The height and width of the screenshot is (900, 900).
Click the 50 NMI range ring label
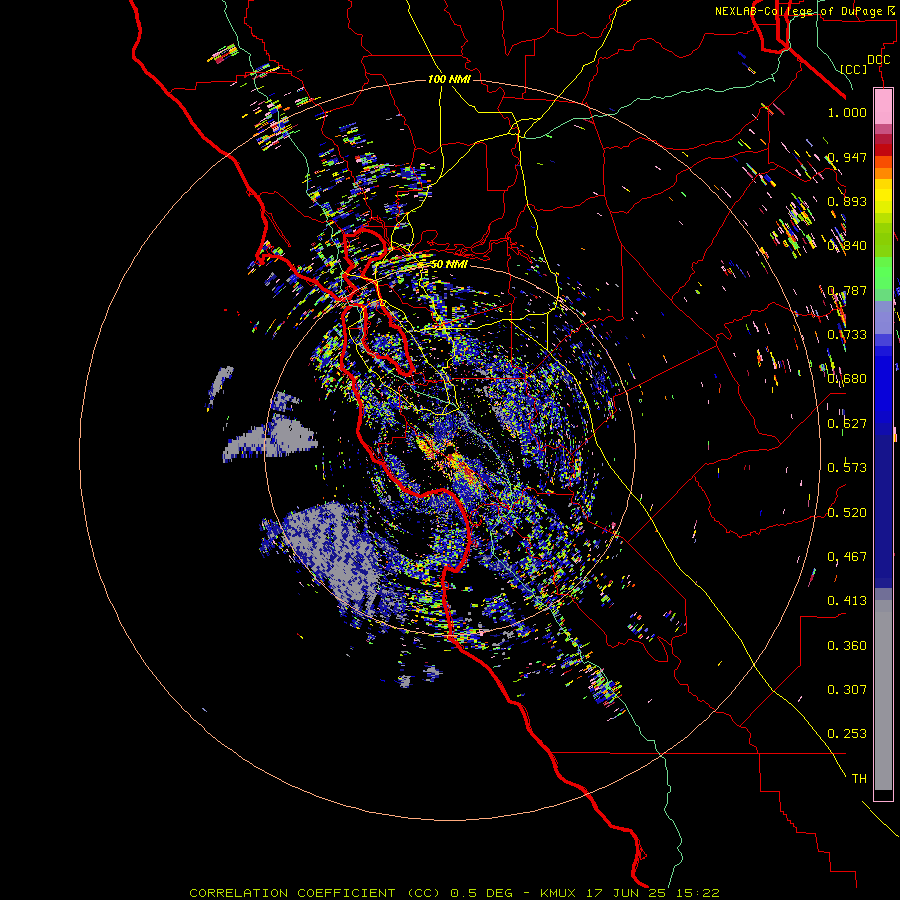point(449,264)
